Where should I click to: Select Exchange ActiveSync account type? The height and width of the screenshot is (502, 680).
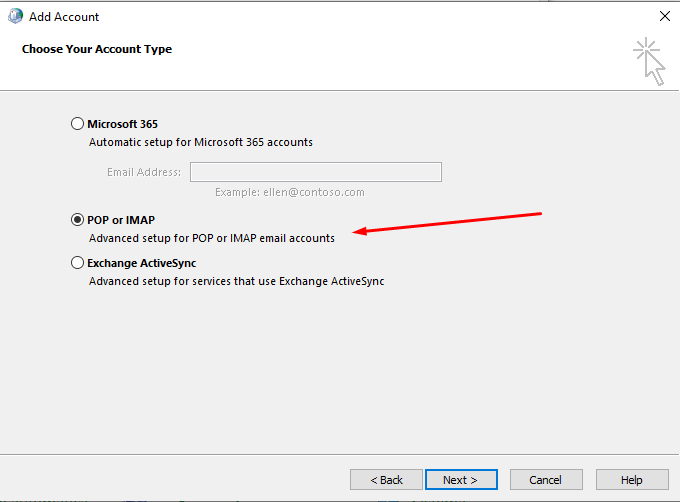pyautogui.click(x=77, y=263)
